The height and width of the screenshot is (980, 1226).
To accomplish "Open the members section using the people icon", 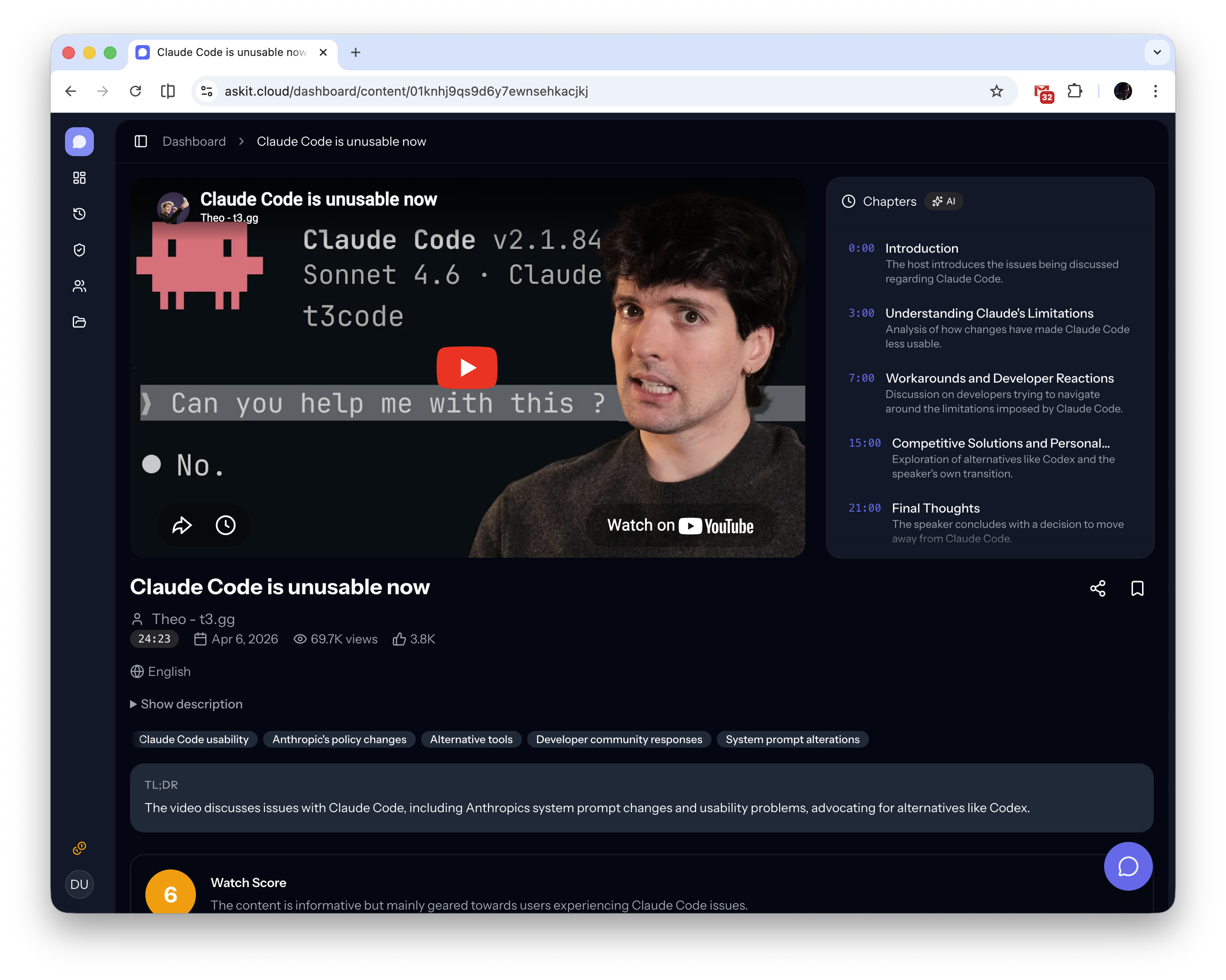I will pos(79,286).
